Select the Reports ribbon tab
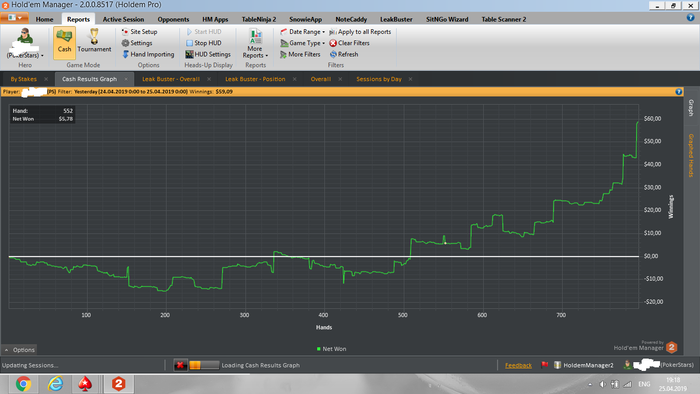The height and width of the screenshot is (394, 700). (x=78, y=19)
